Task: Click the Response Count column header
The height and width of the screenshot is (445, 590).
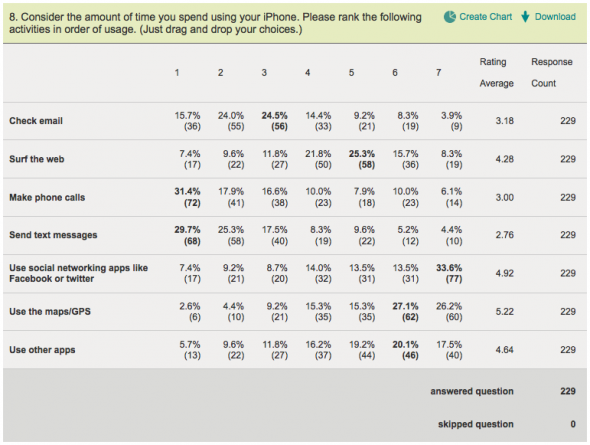Action: click(552, 73)
